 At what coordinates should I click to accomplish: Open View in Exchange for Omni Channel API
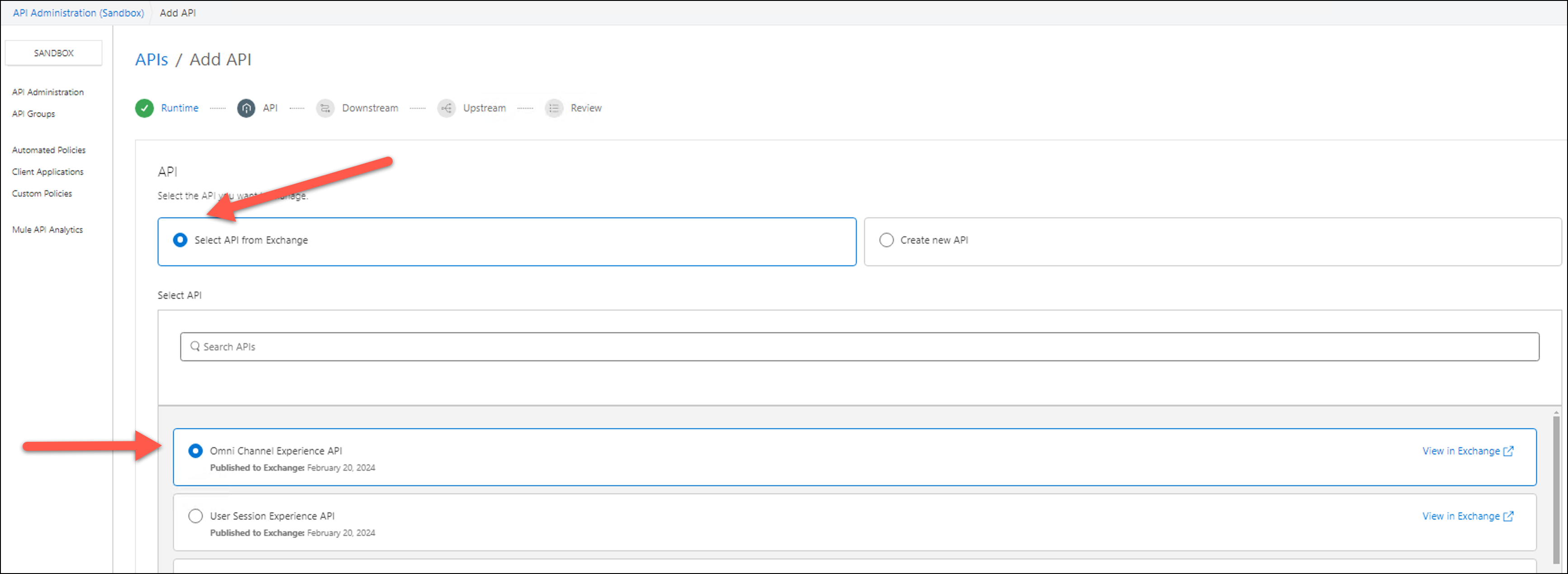[1461, 451]
